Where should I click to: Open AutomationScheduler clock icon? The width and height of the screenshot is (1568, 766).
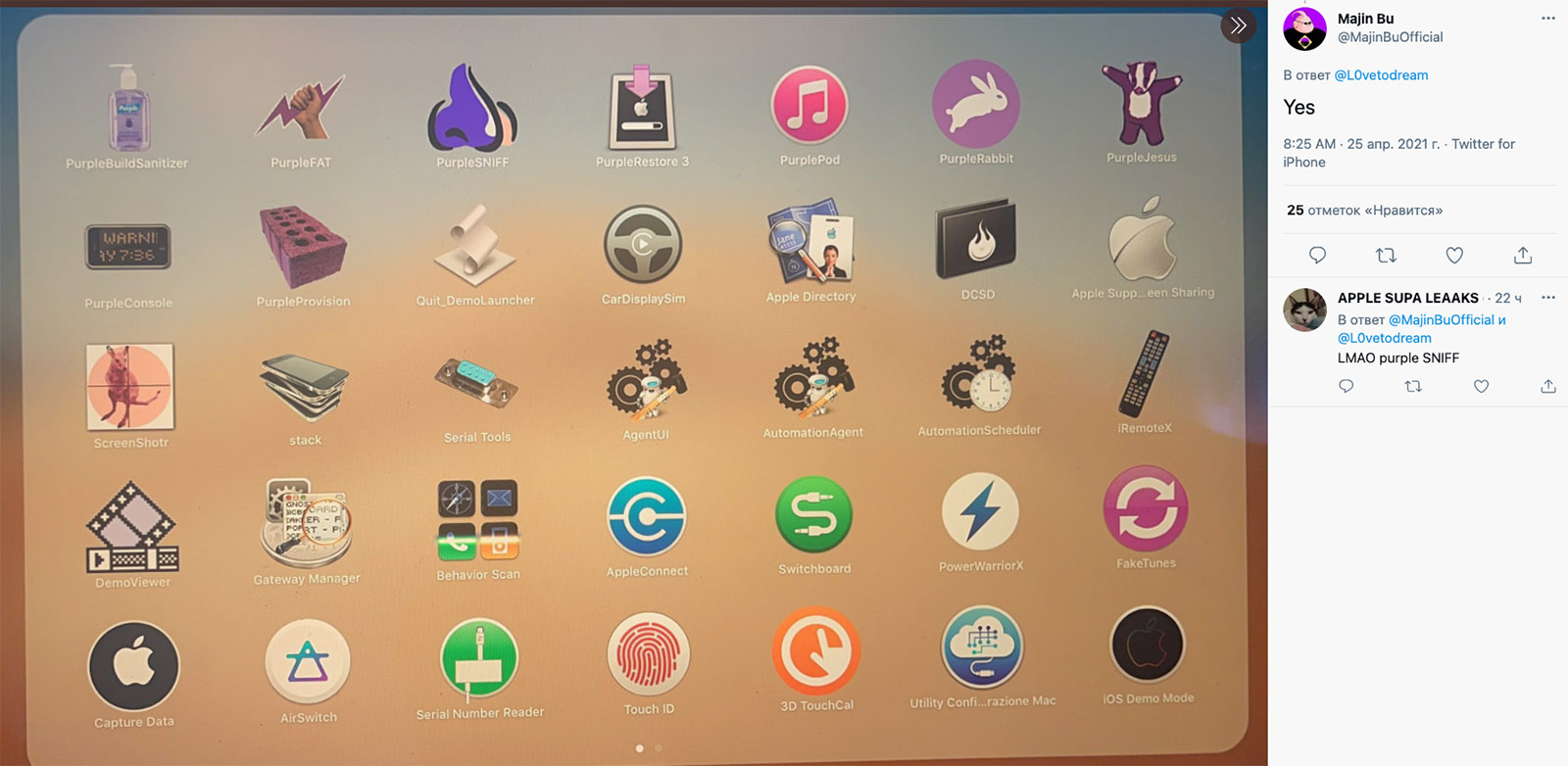click(978, 375)
